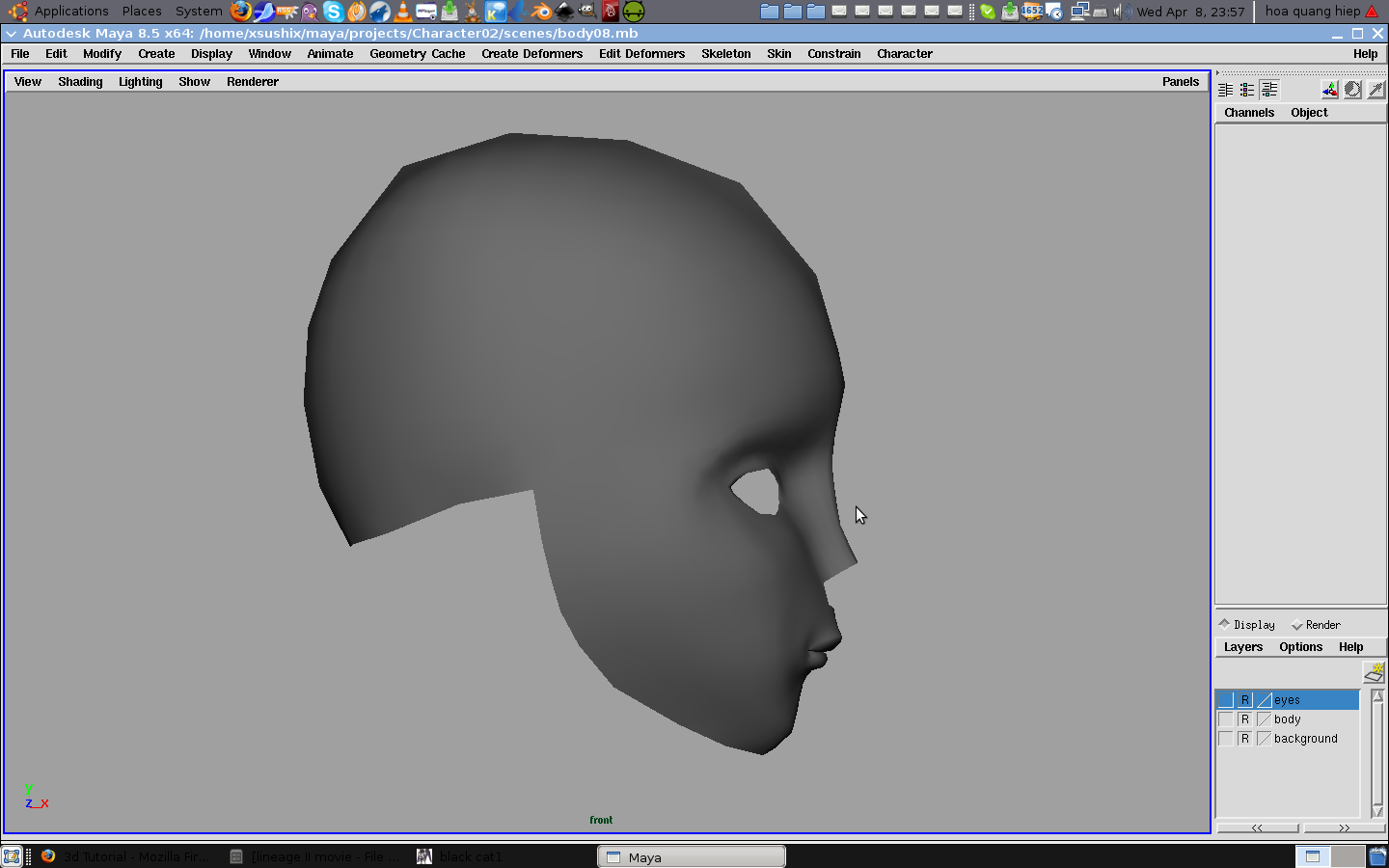Select the background layer name
Viewport: 1389px width, 868px height.
pyautogui.click(x=1305, y=739)
